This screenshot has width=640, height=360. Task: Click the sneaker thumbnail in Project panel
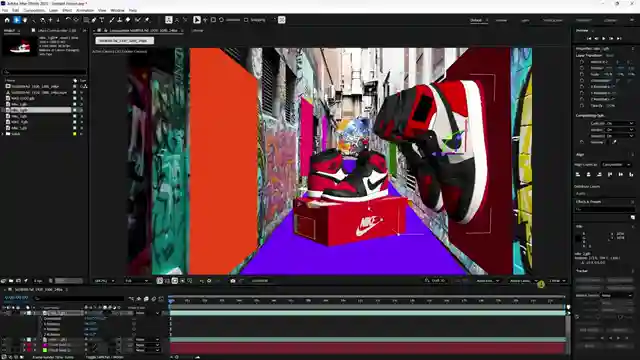point(19,47)
